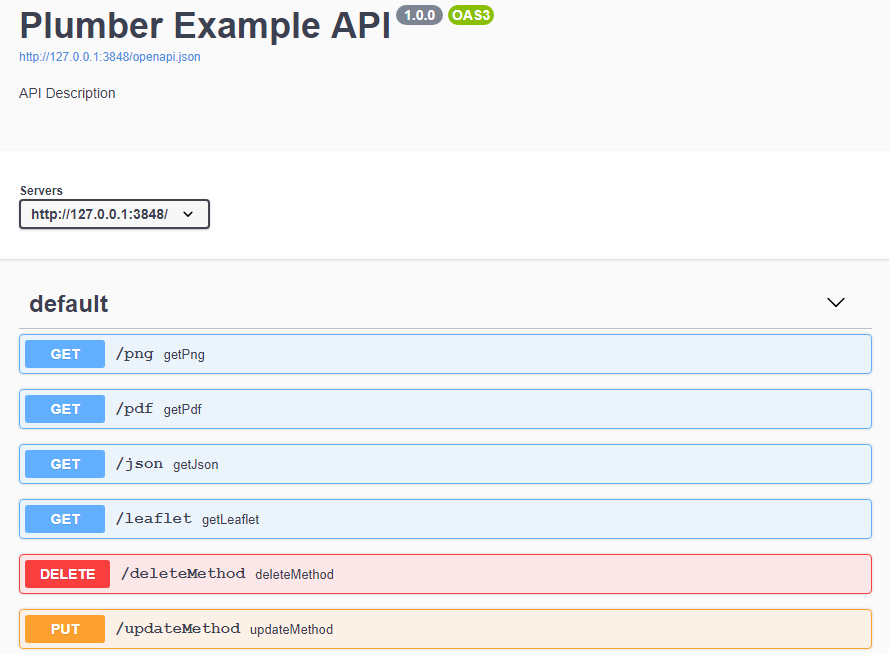Collapse the default section chevron
Viewport: 889px width, 653px height.
836,303
